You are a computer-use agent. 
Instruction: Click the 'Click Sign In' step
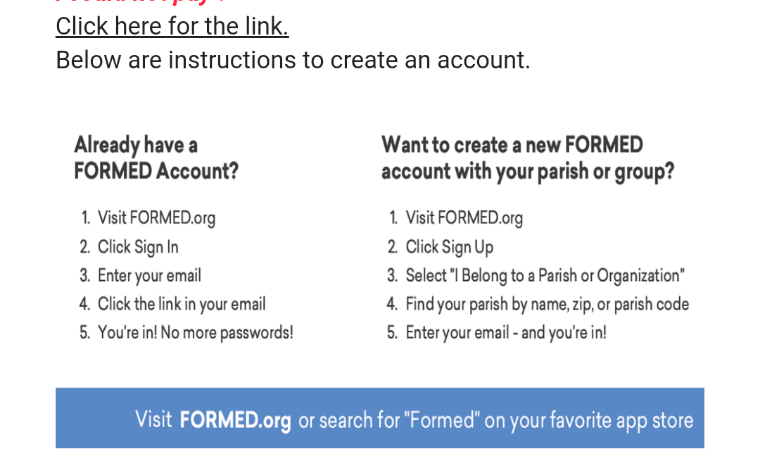[x=138, y=247]
